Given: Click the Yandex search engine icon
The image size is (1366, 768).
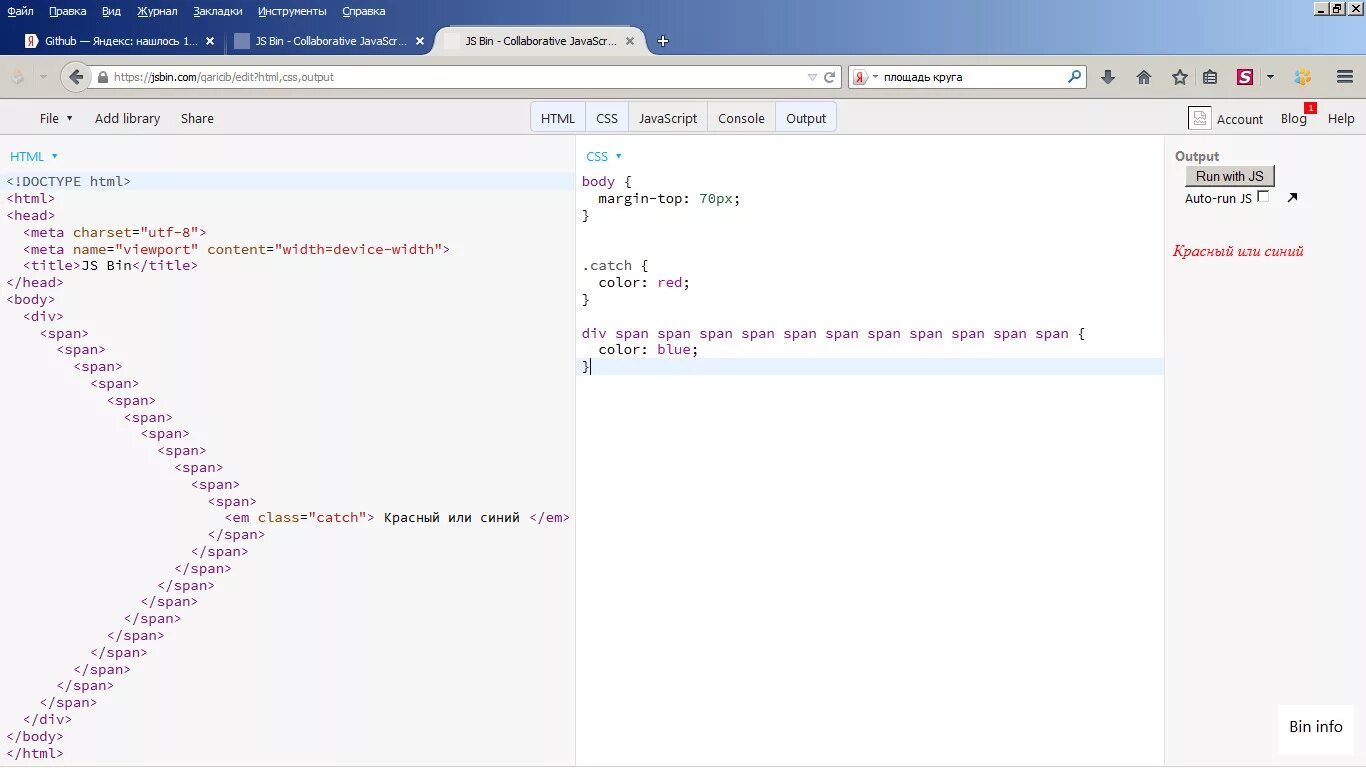Looking at the screenshot, I should pyautogui.click(x=860, y=77).
